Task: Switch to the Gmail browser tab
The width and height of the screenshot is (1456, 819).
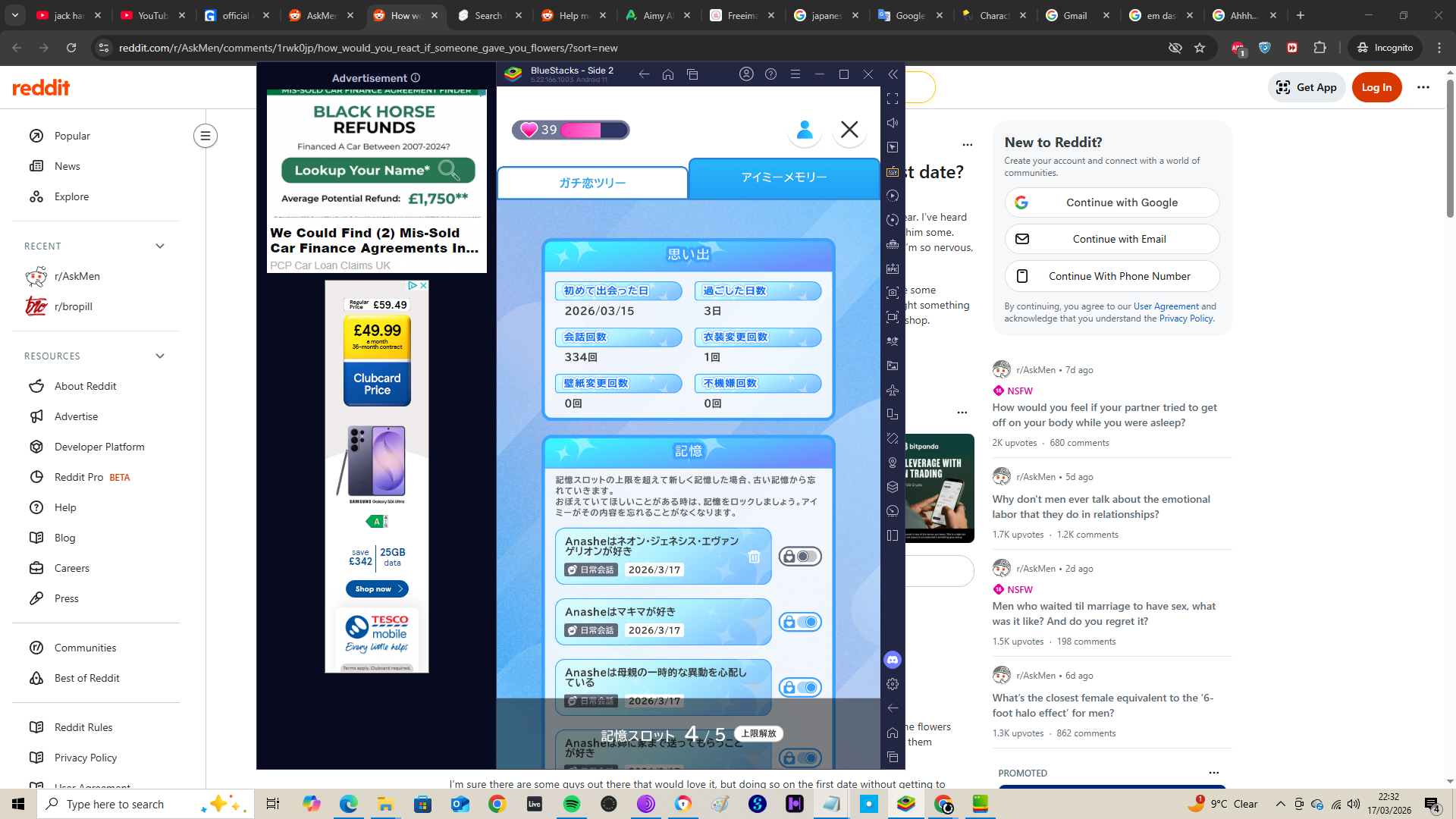Action: [x=1077, y=15]
